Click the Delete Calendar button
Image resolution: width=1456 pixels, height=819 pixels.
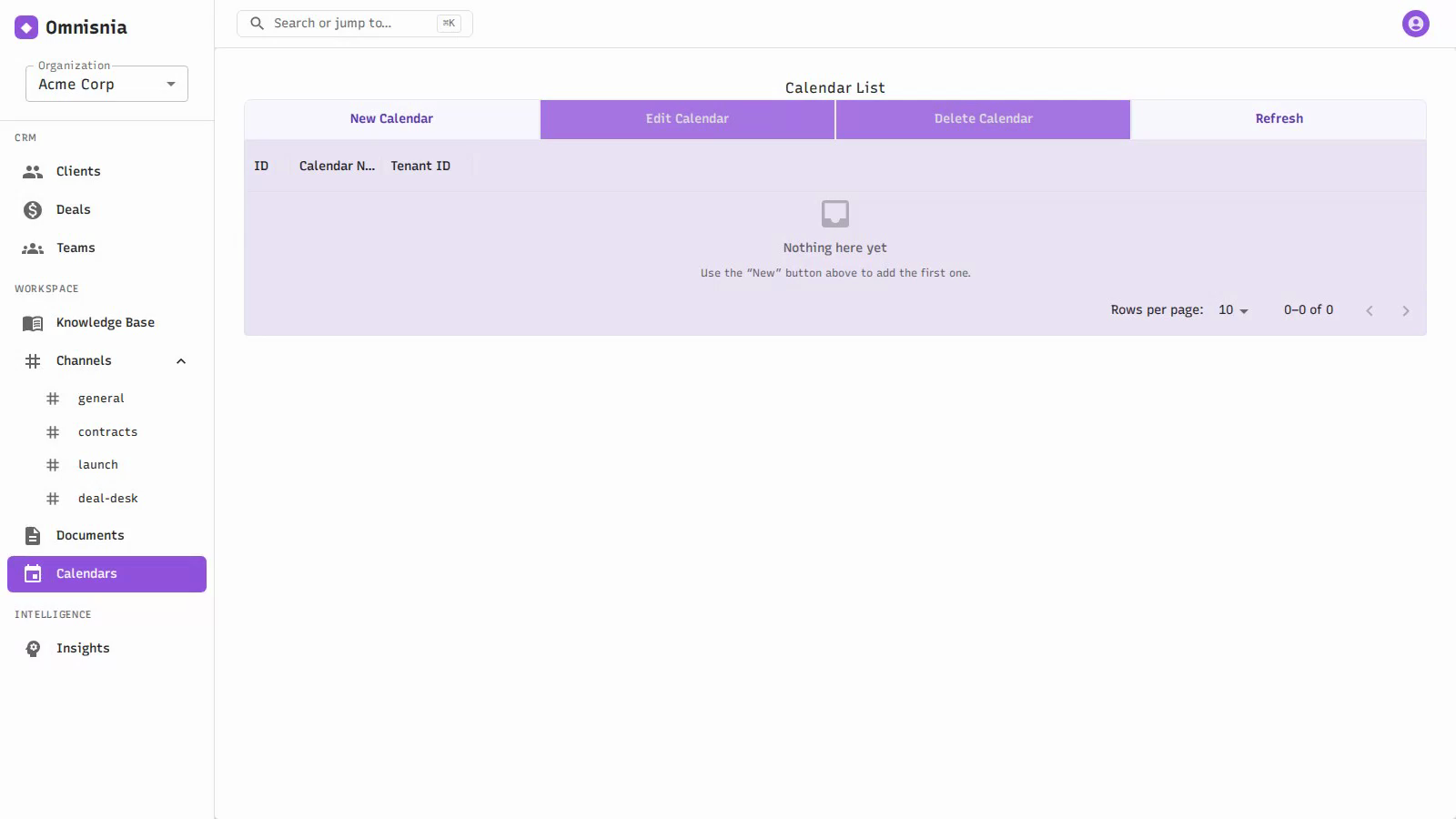pos(984,119)
